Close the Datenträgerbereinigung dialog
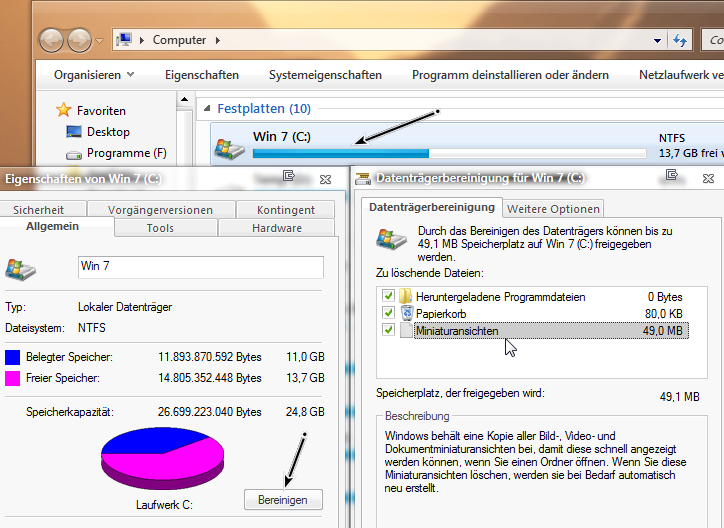 click(708, 178)
